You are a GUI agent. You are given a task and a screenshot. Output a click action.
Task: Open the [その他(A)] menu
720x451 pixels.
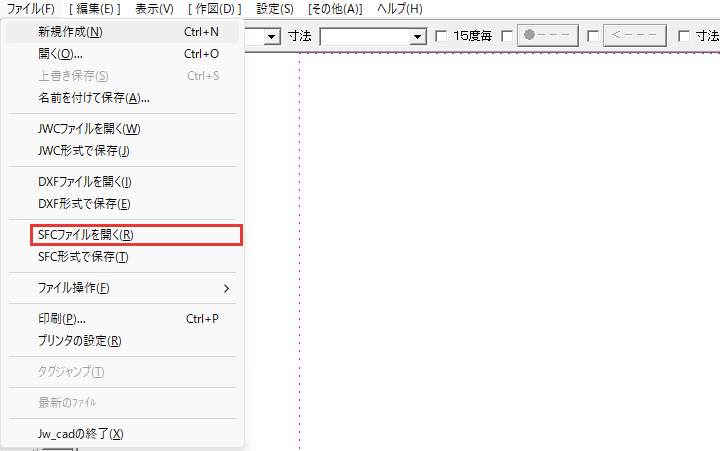pyautogui.click(x=335, y=9)
